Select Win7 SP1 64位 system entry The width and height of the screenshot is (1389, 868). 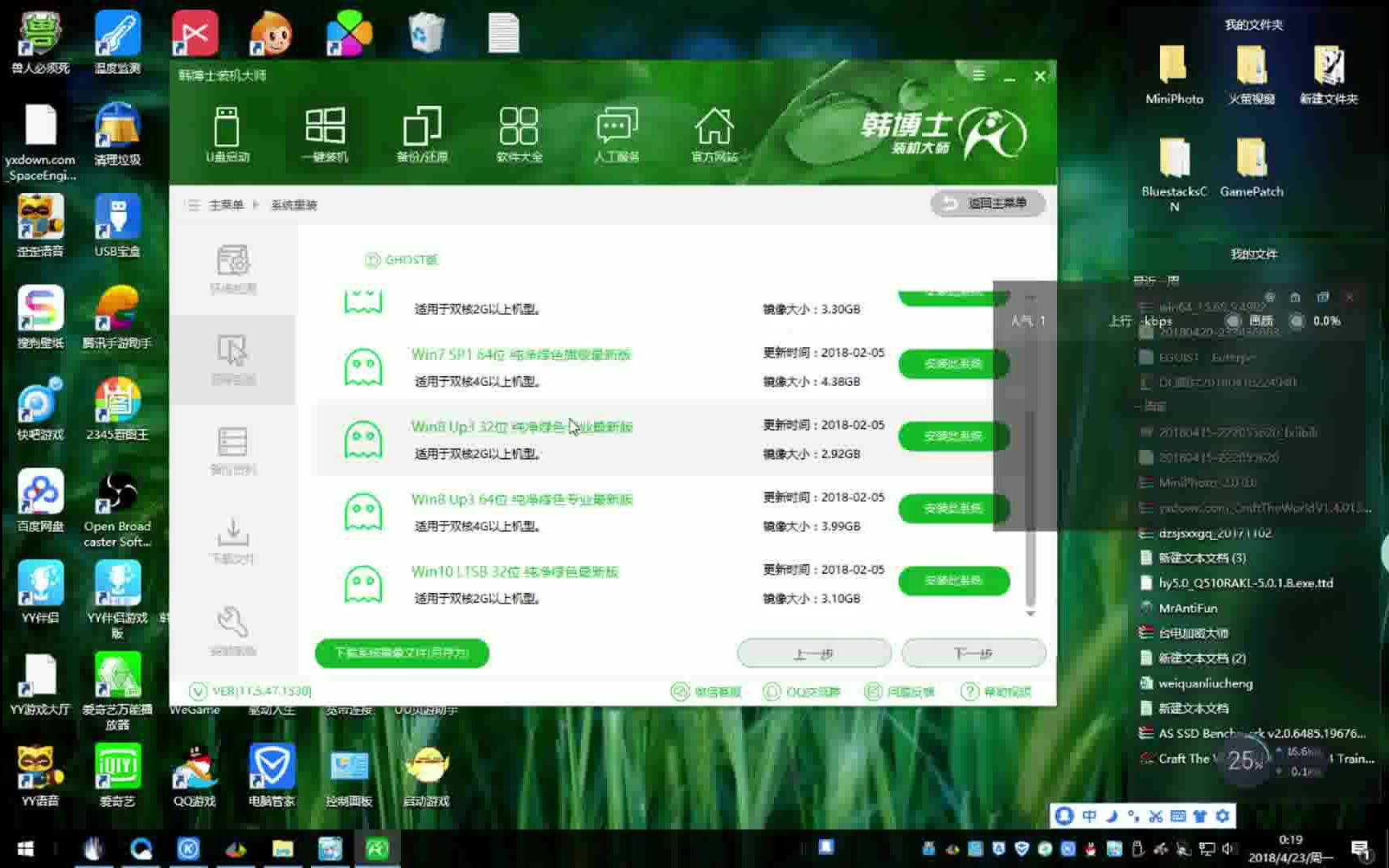click(x=520, y=354)
